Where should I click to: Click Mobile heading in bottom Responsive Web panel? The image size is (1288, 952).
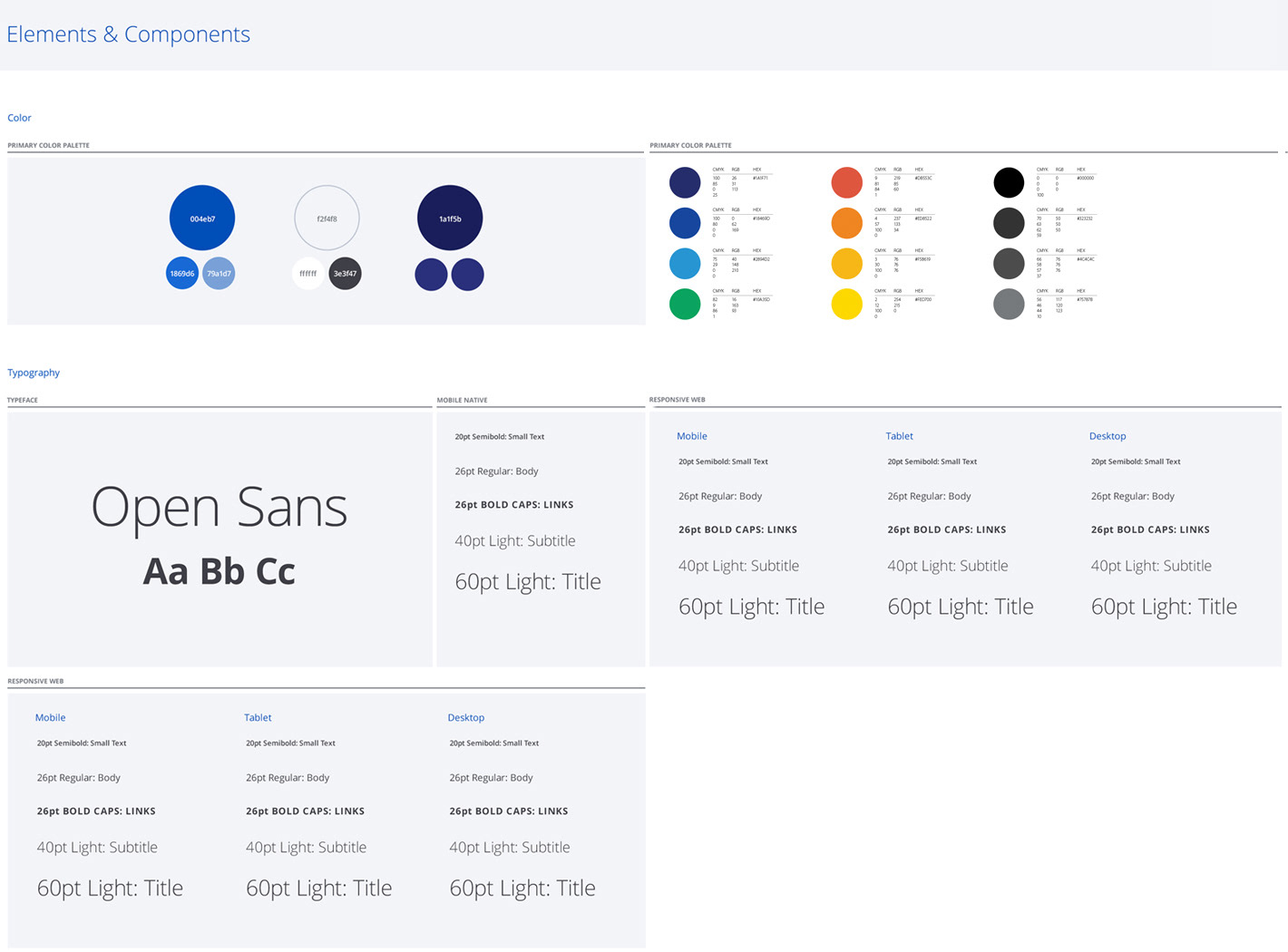click(50, 717)
